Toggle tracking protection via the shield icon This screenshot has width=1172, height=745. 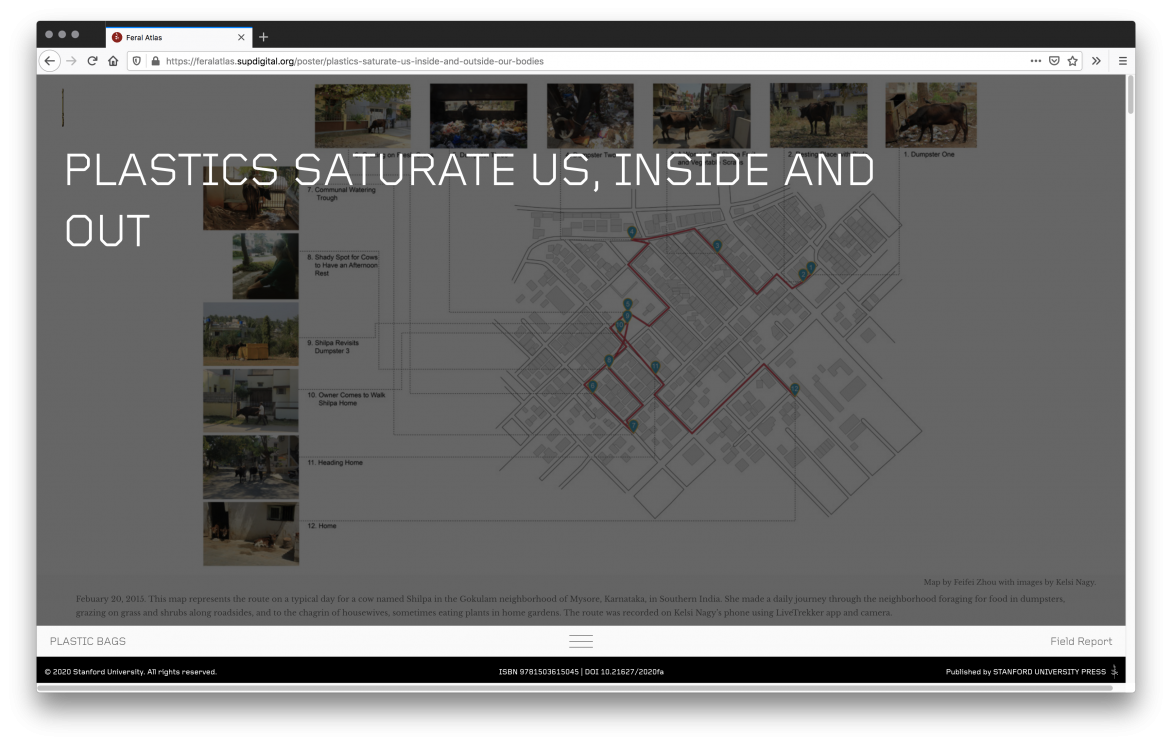click(135, 60)
